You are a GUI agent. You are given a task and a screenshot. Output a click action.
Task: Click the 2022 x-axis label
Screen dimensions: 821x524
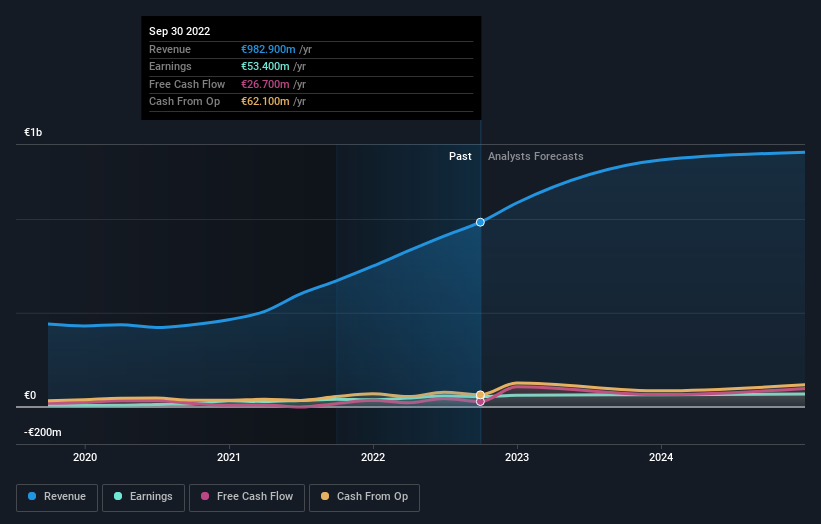tap(373, 457)
